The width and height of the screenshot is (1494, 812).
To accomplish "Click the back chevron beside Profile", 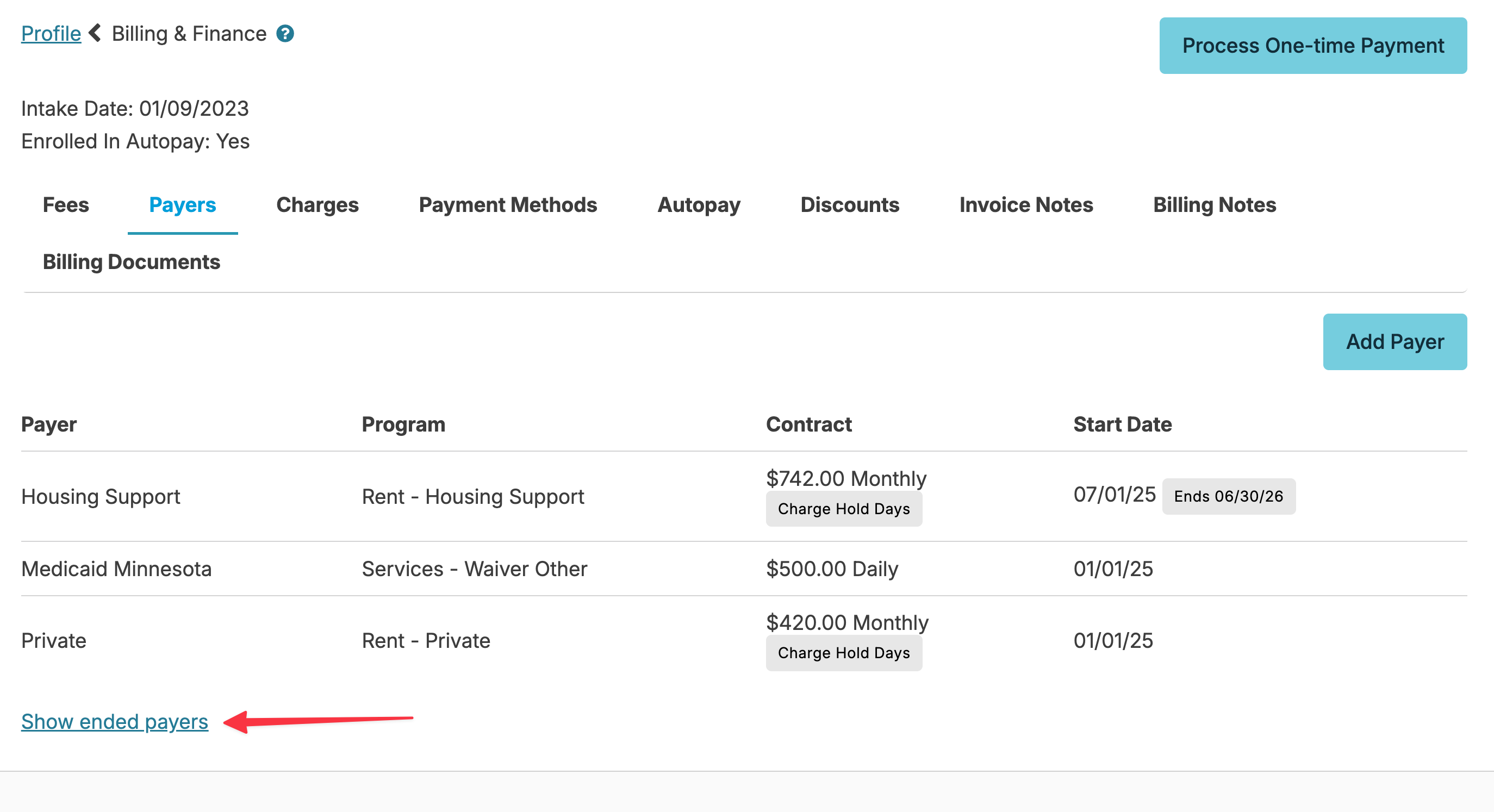I will [95, 33].
